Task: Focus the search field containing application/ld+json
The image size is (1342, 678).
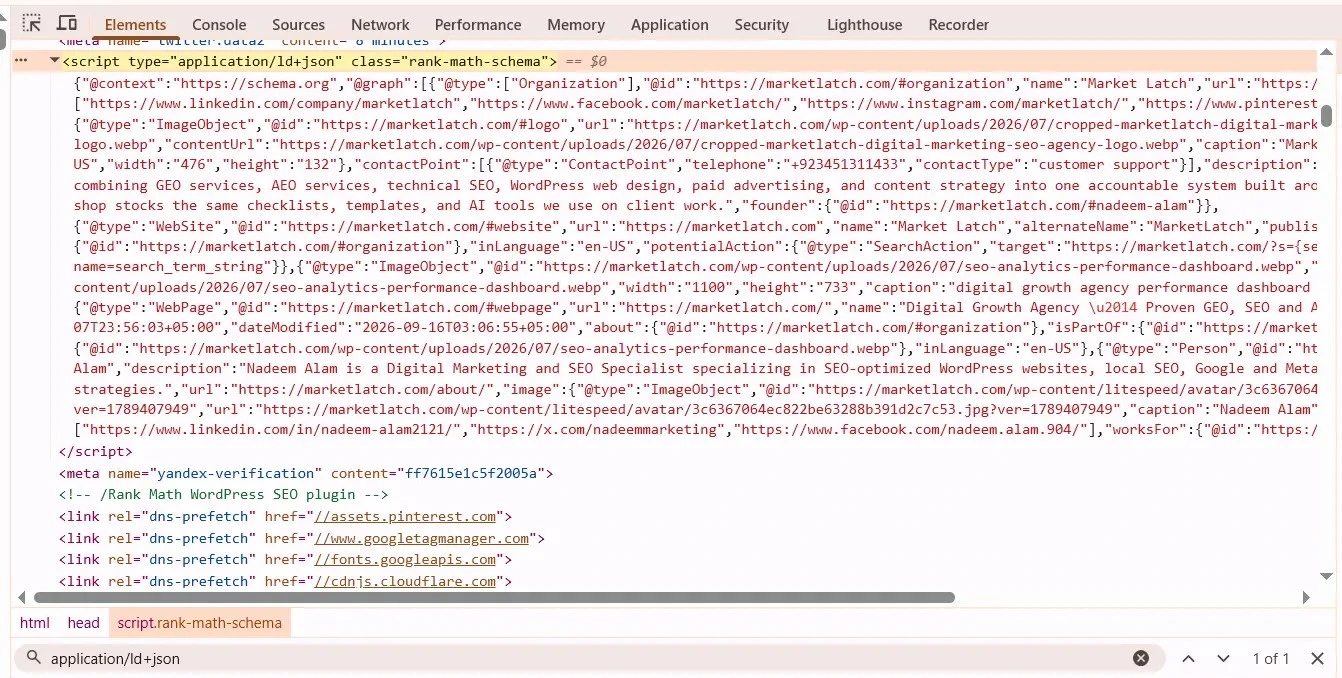Action: pyautogui.click(x=590, y=658)
